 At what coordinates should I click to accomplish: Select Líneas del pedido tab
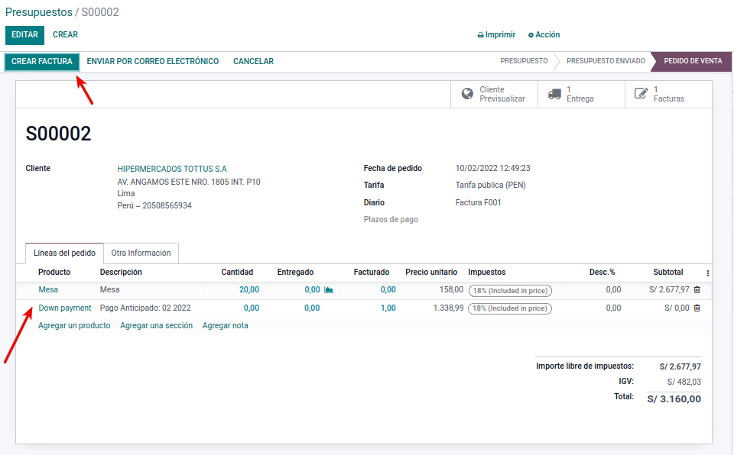tap(64, 253)
